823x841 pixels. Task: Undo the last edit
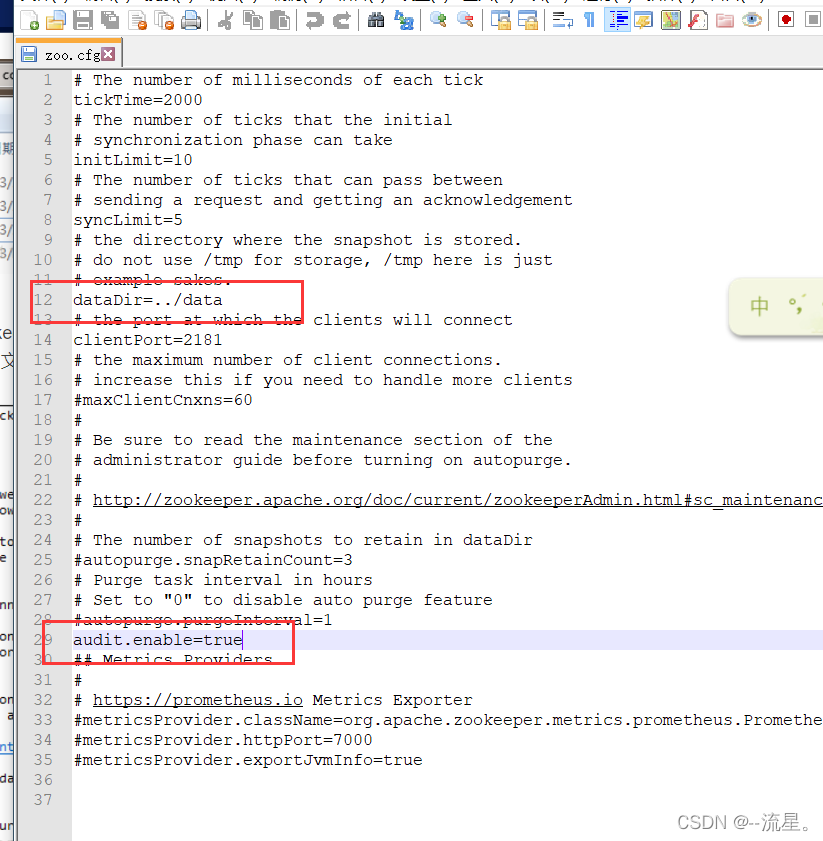314,20
